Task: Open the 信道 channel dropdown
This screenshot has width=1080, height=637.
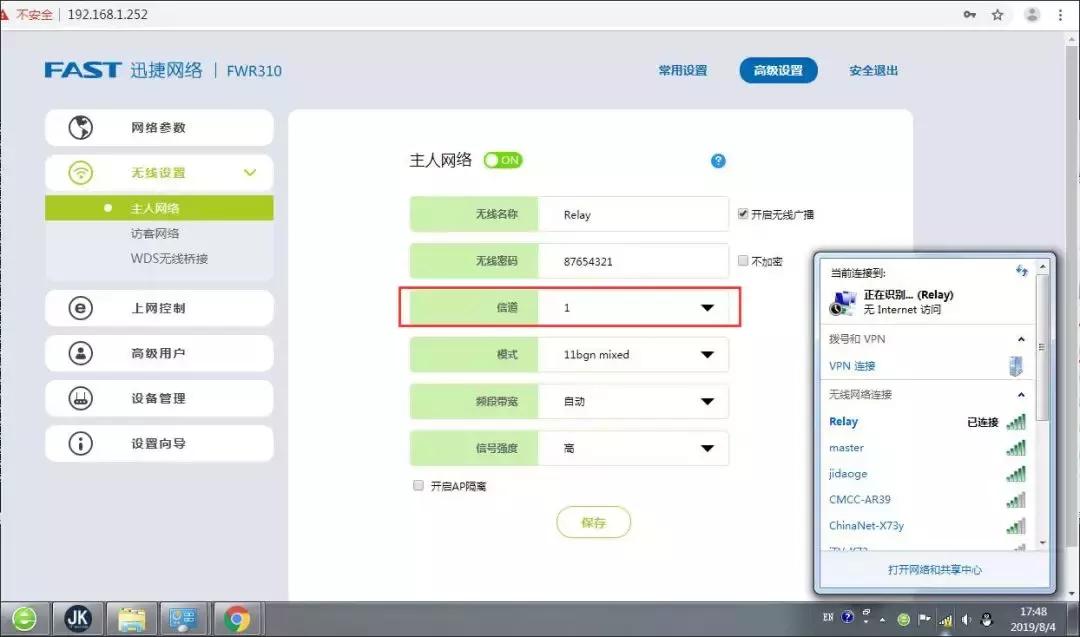Action: point(707,307)
